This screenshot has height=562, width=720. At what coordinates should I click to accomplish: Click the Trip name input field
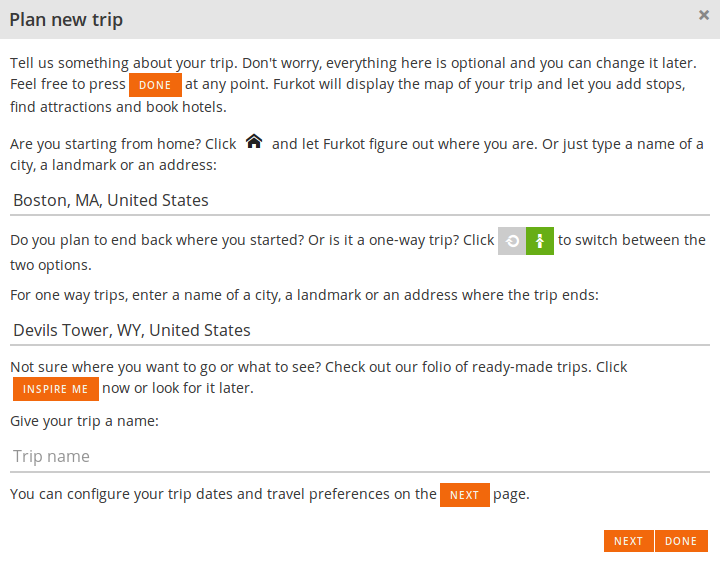pyautogui.click(x=360, y=456)
